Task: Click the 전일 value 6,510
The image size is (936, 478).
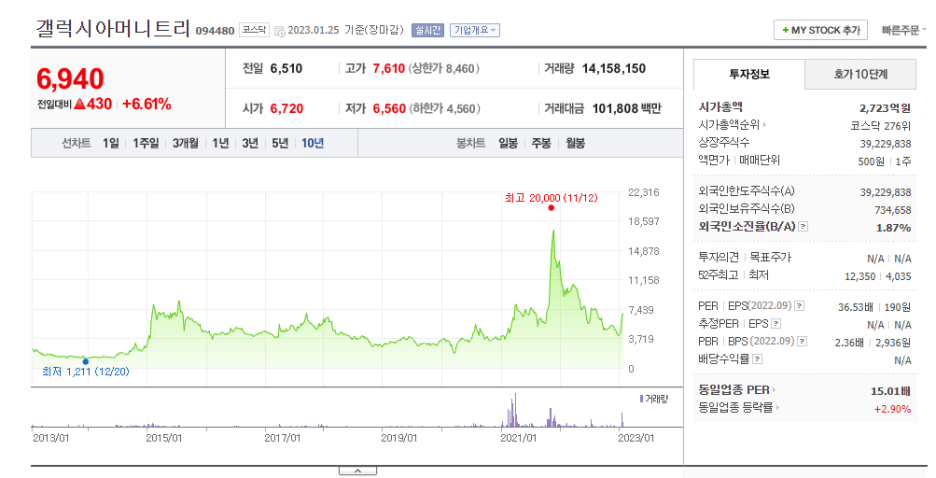Action: [x=287, y=69]
